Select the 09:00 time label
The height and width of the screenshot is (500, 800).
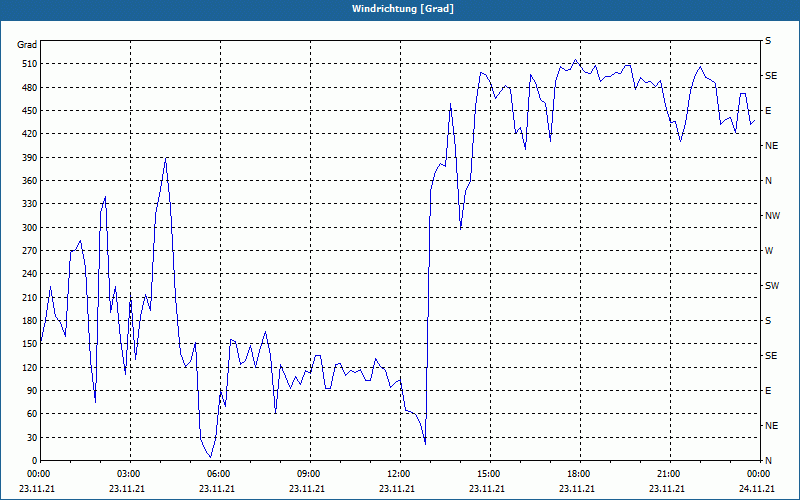(307, 474)
